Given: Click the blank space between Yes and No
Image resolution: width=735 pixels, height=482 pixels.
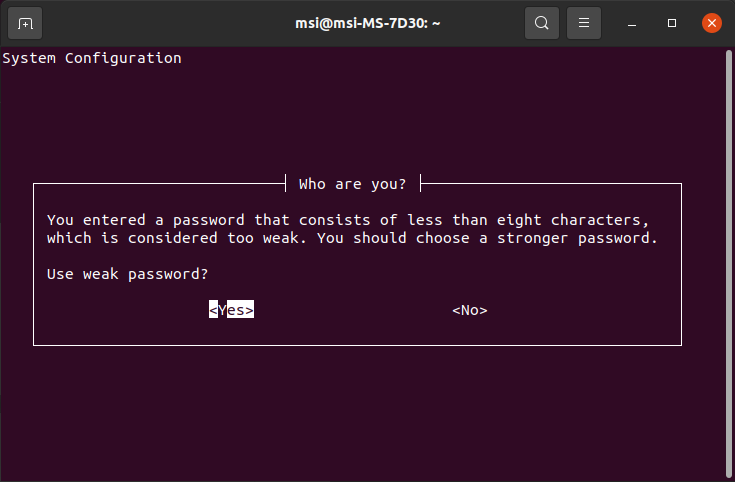Looking at the screenshot, I should coord(352,310).
